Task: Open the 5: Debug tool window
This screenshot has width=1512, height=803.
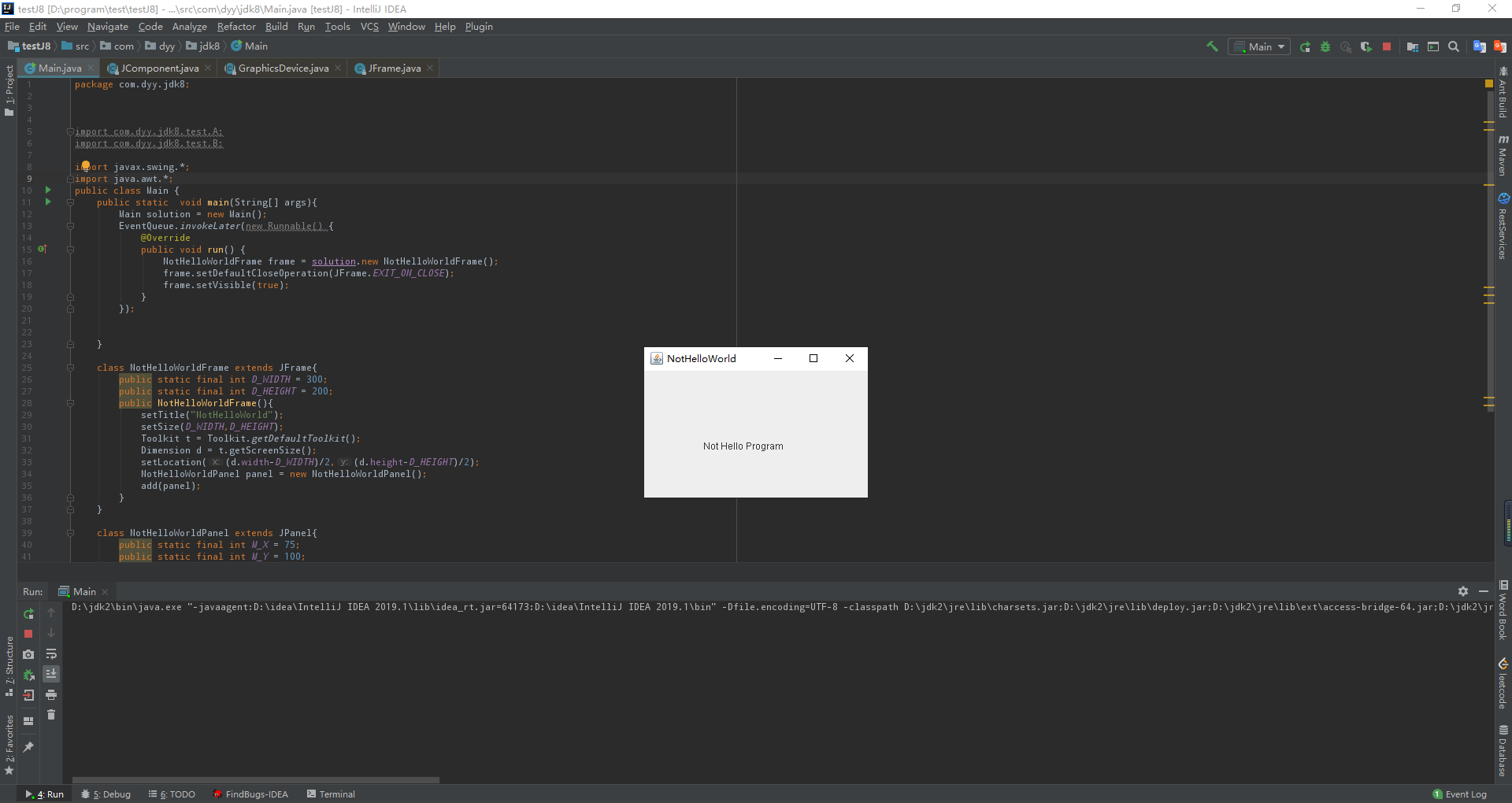Action: click(106, 794)
